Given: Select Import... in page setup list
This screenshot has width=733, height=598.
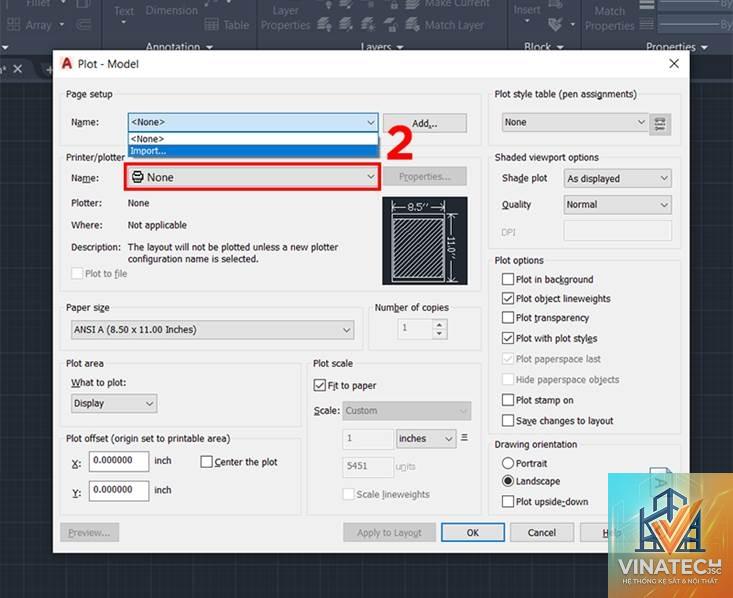Looking at the screenshot, I should (x=253, y=151).
